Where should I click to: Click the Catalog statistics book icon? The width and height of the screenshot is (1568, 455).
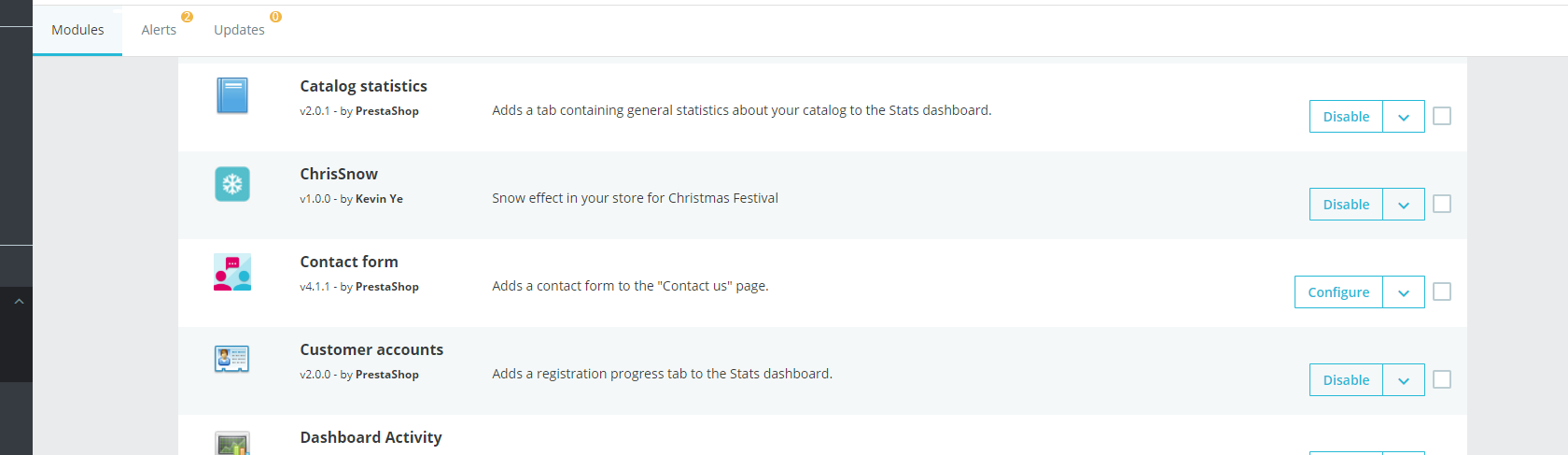pos(232,95)
